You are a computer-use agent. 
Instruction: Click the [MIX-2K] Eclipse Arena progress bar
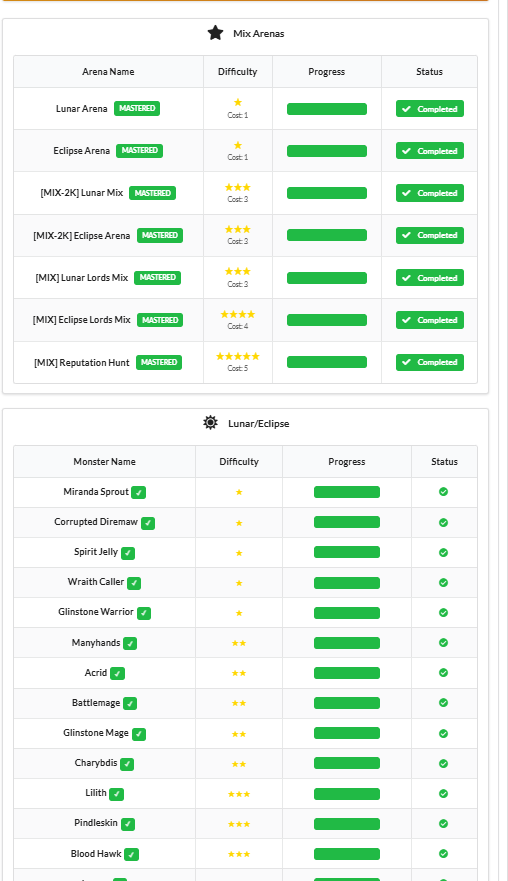pyautogui.click(x=326, y=235)
